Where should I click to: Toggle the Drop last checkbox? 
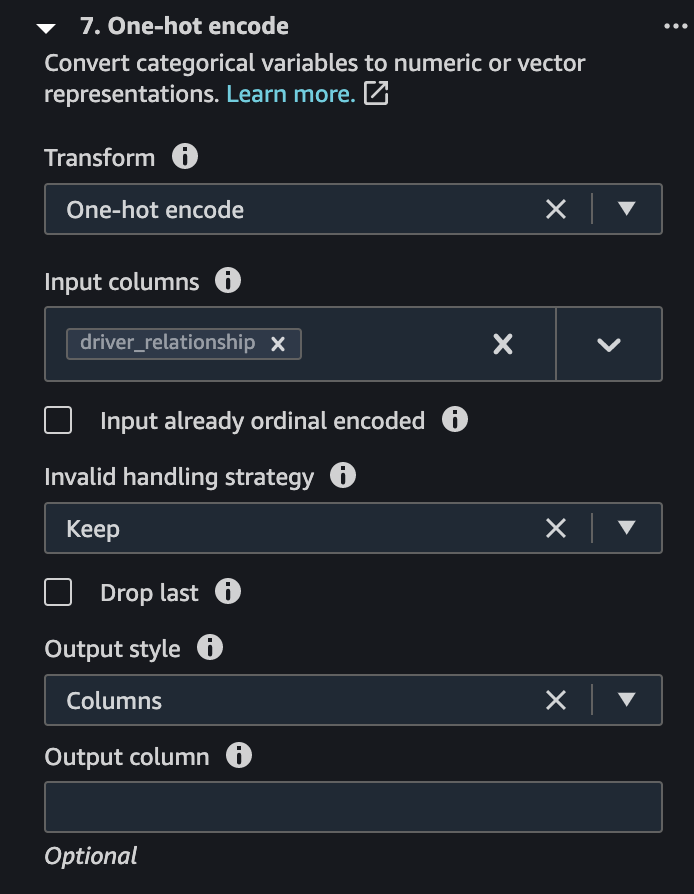(x=58, y=592)
